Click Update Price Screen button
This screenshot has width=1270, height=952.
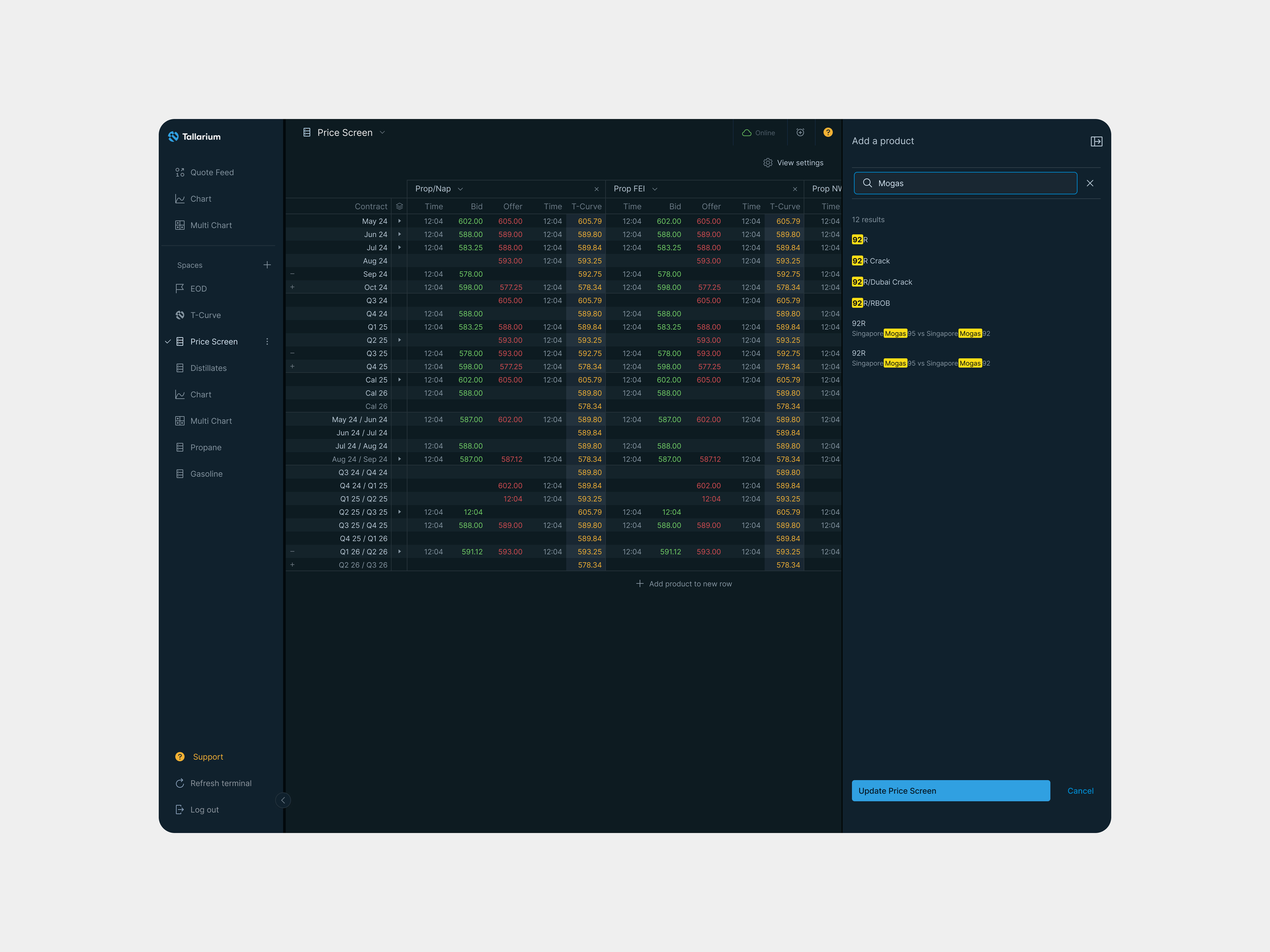coord(950,791)
